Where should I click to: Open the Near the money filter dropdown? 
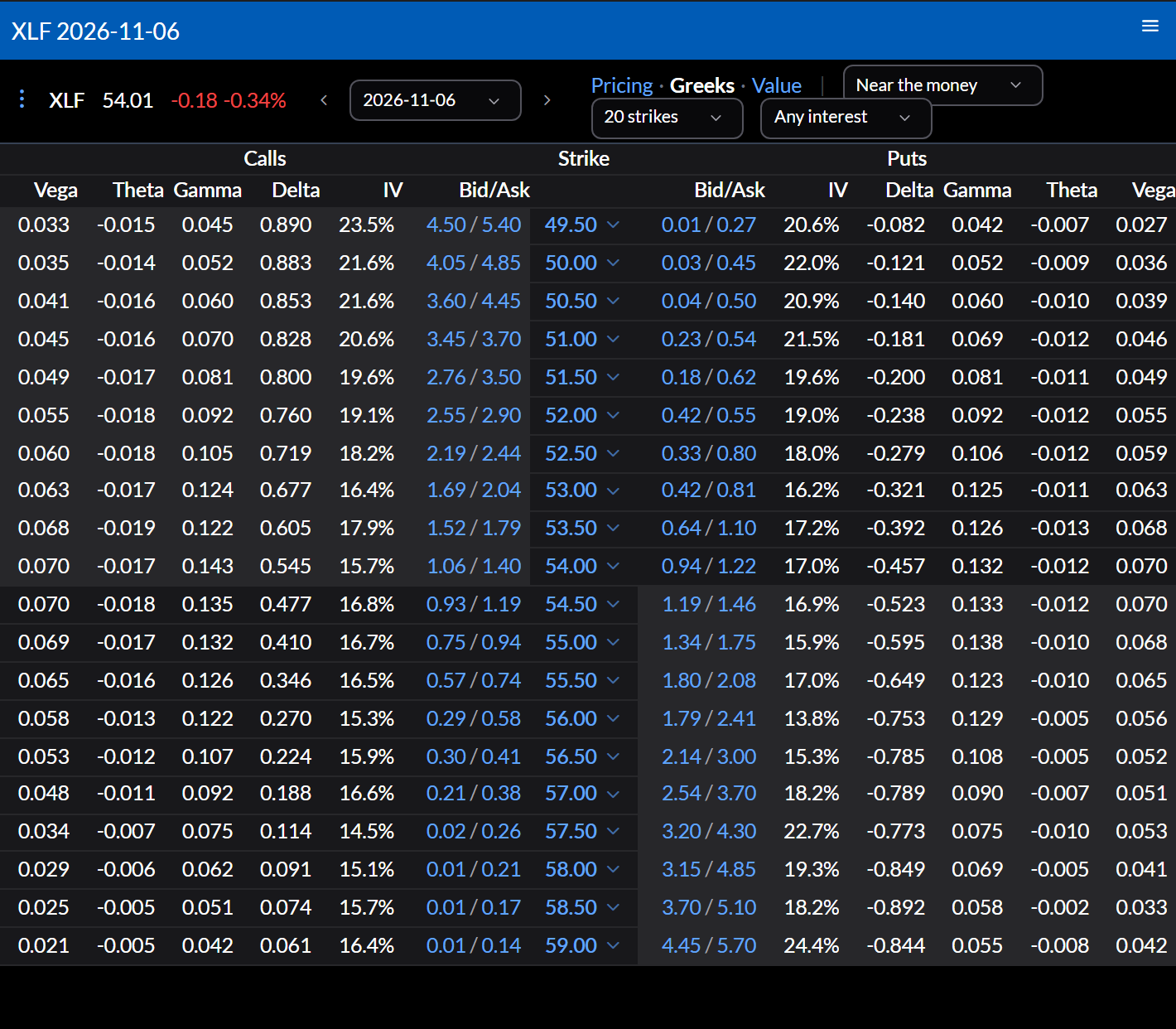pos(942,85)
